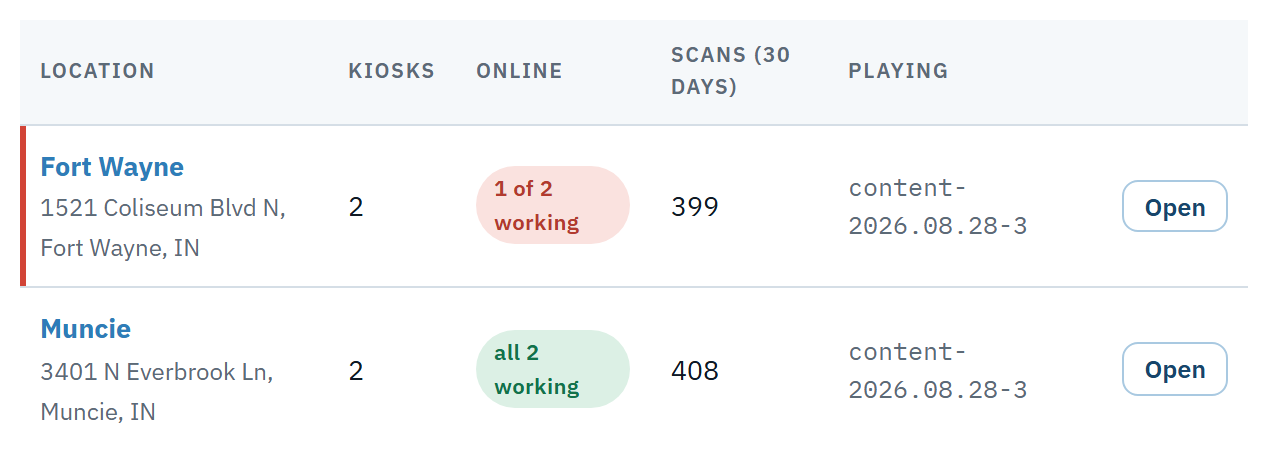Click Muncie content-2026.08.28-3 version

[938, 371]
